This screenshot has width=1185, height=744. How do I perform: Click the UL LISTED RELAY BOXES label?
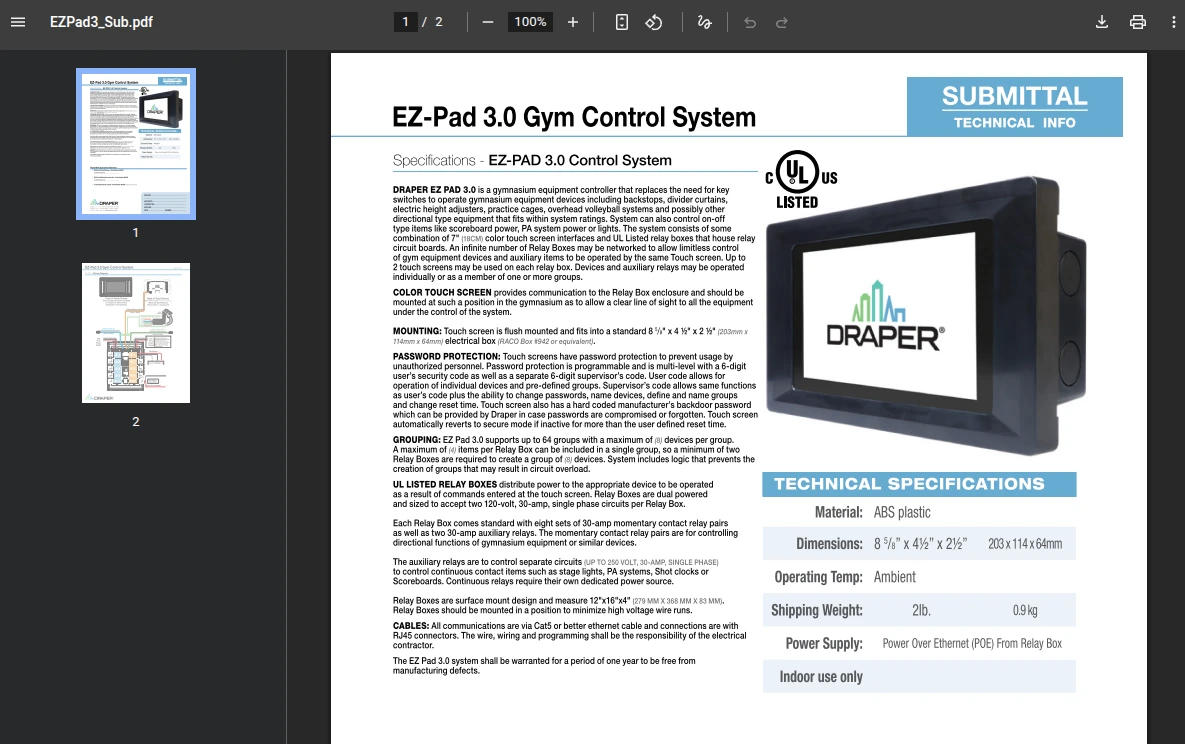[x=444, y=485]
